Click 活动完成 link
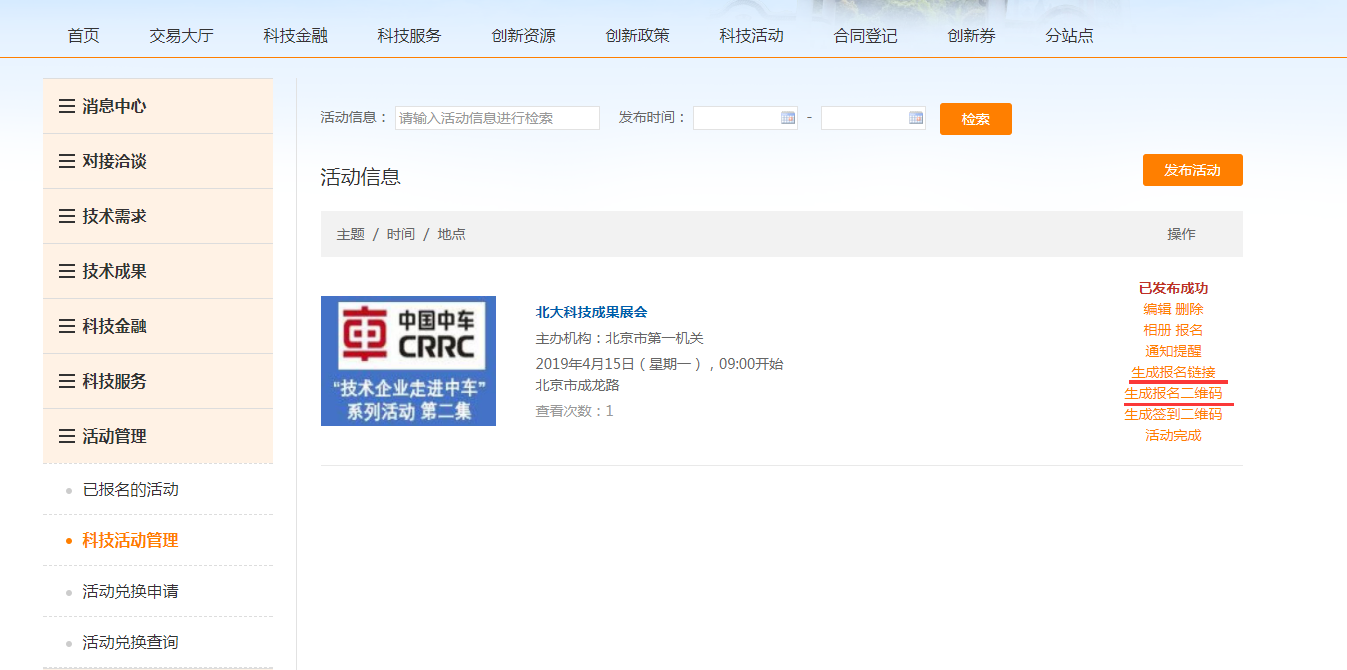This screenshot has width=1347, height=670. point(1173,435)
